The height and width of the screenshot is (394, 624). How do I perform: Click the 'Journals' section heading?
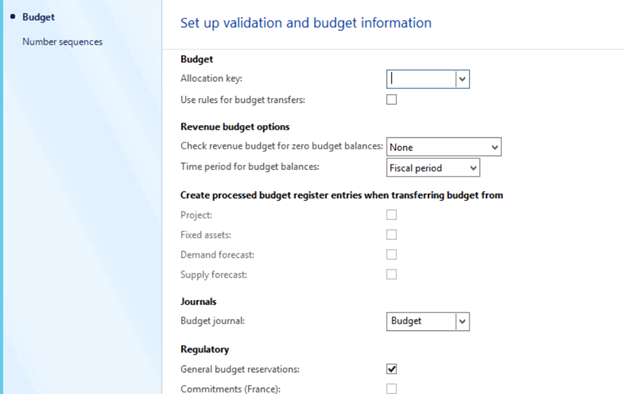tap(198, 302)
